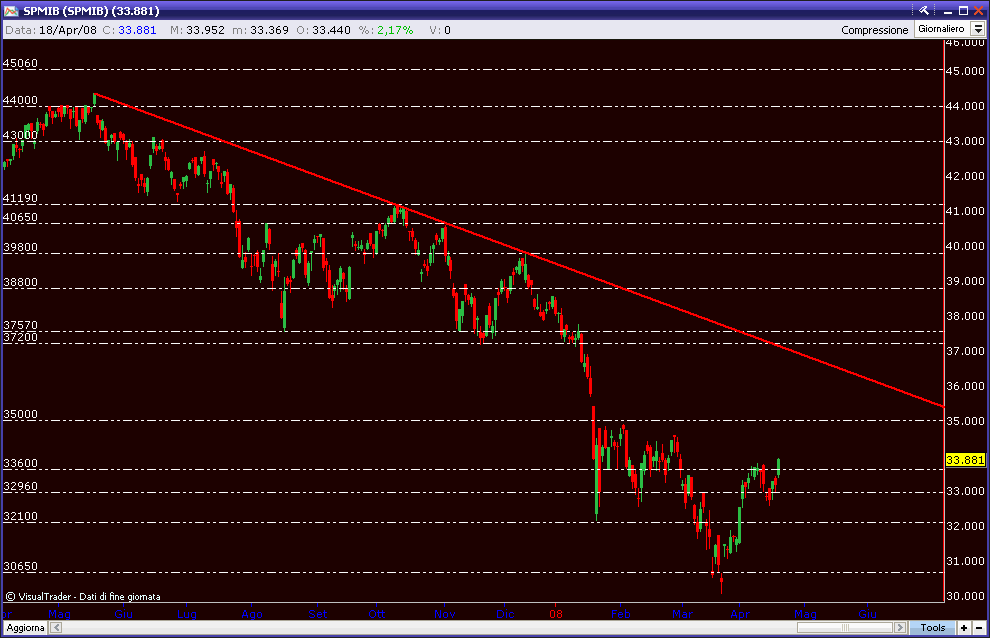Click the red 08 year marker on time axis

(x=558, y=611)
